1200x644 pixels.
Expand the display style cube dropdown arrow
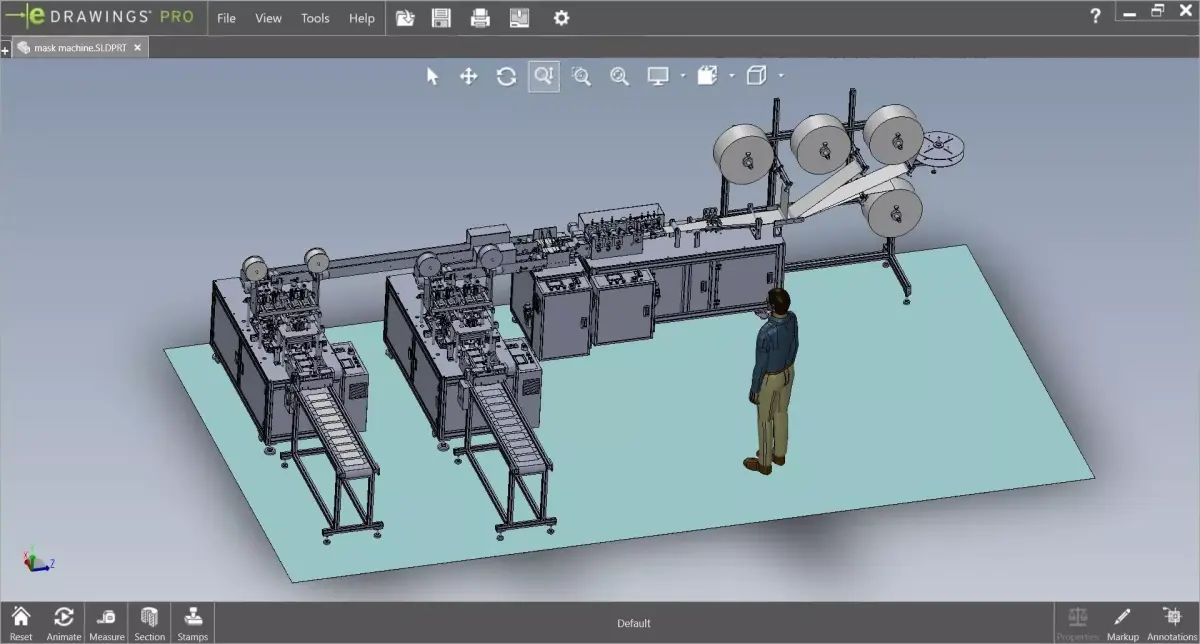point(781,76)
